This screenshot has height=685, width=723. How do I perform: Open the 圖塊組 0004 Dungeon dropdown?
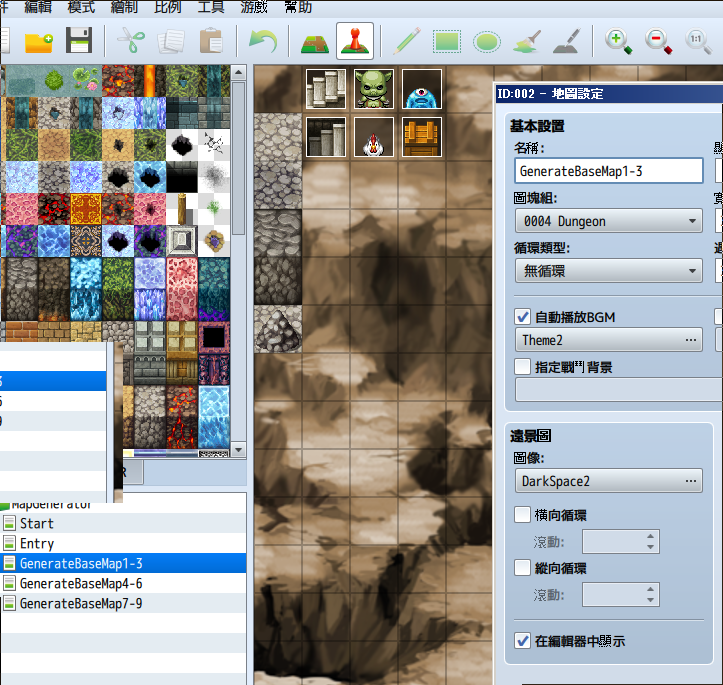click(609, 221)
